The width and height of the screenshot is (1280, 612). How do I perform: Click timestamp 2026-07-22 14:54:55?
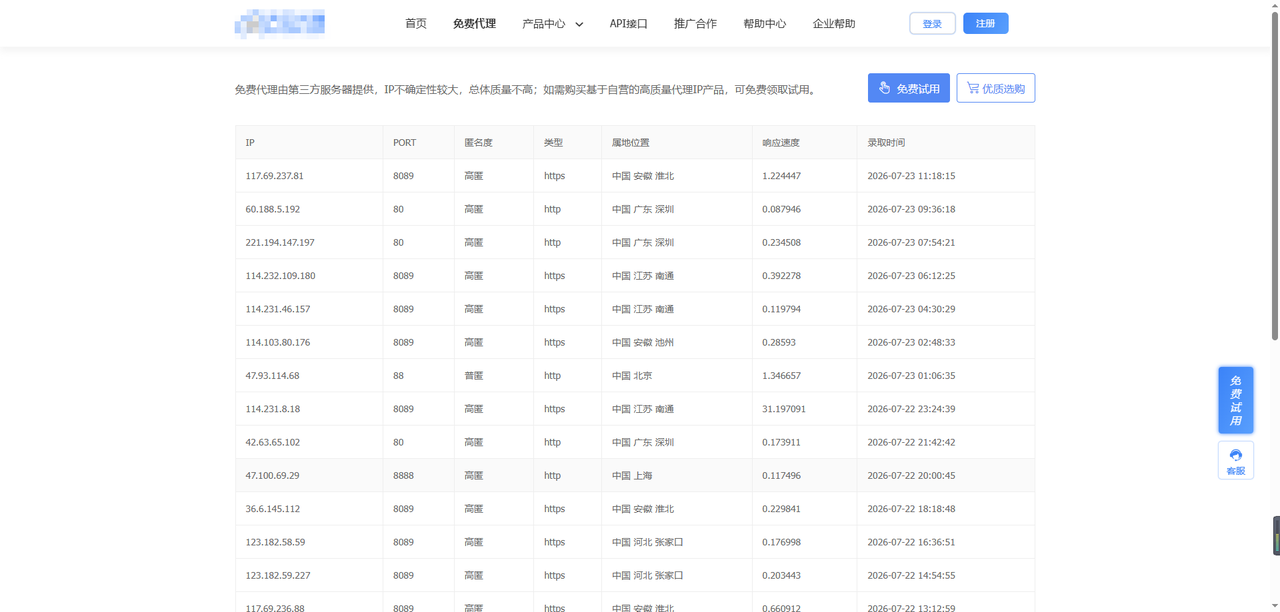tap(911, 576)
